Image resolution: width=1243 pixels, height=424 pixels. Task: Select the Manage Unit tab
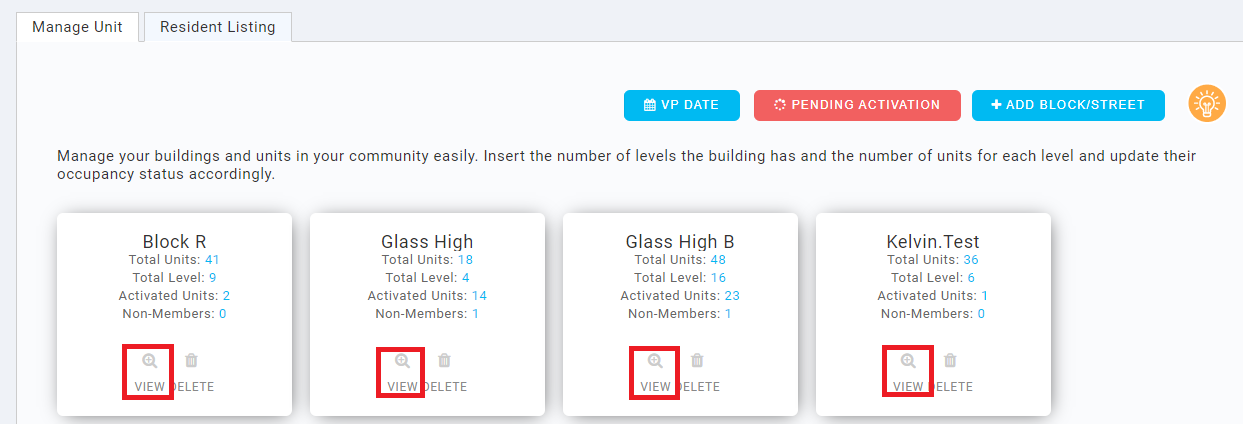click(77, 27)
